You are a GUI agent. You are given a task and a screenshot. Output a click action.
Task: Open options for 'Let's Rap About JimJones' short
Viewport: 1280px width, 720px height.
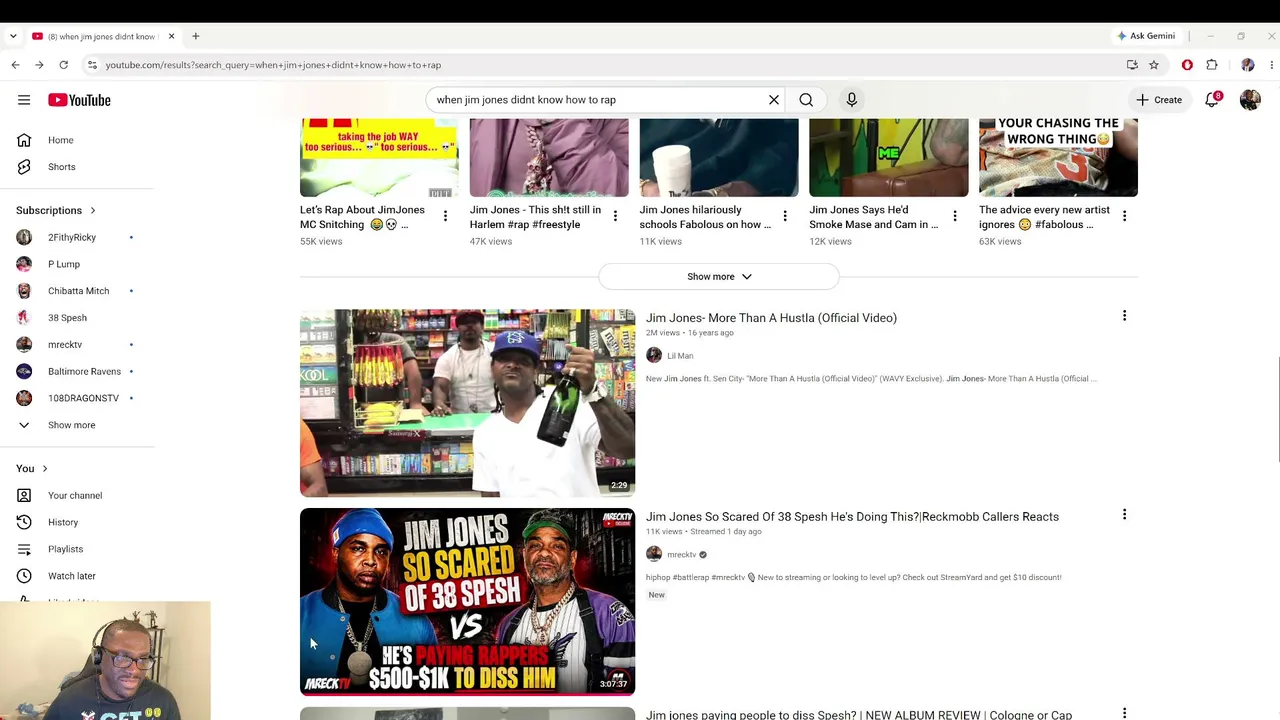pyautogui.click(x=445, y=216)
